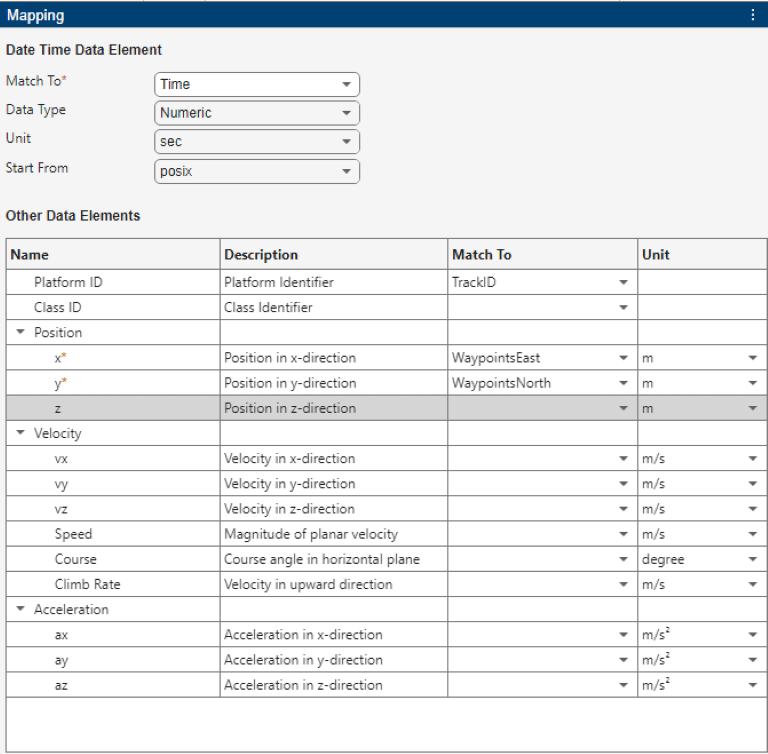Screen dimensions: 768x754
Task: Open Class ID Match To dropdown
Action: (623, 307)
